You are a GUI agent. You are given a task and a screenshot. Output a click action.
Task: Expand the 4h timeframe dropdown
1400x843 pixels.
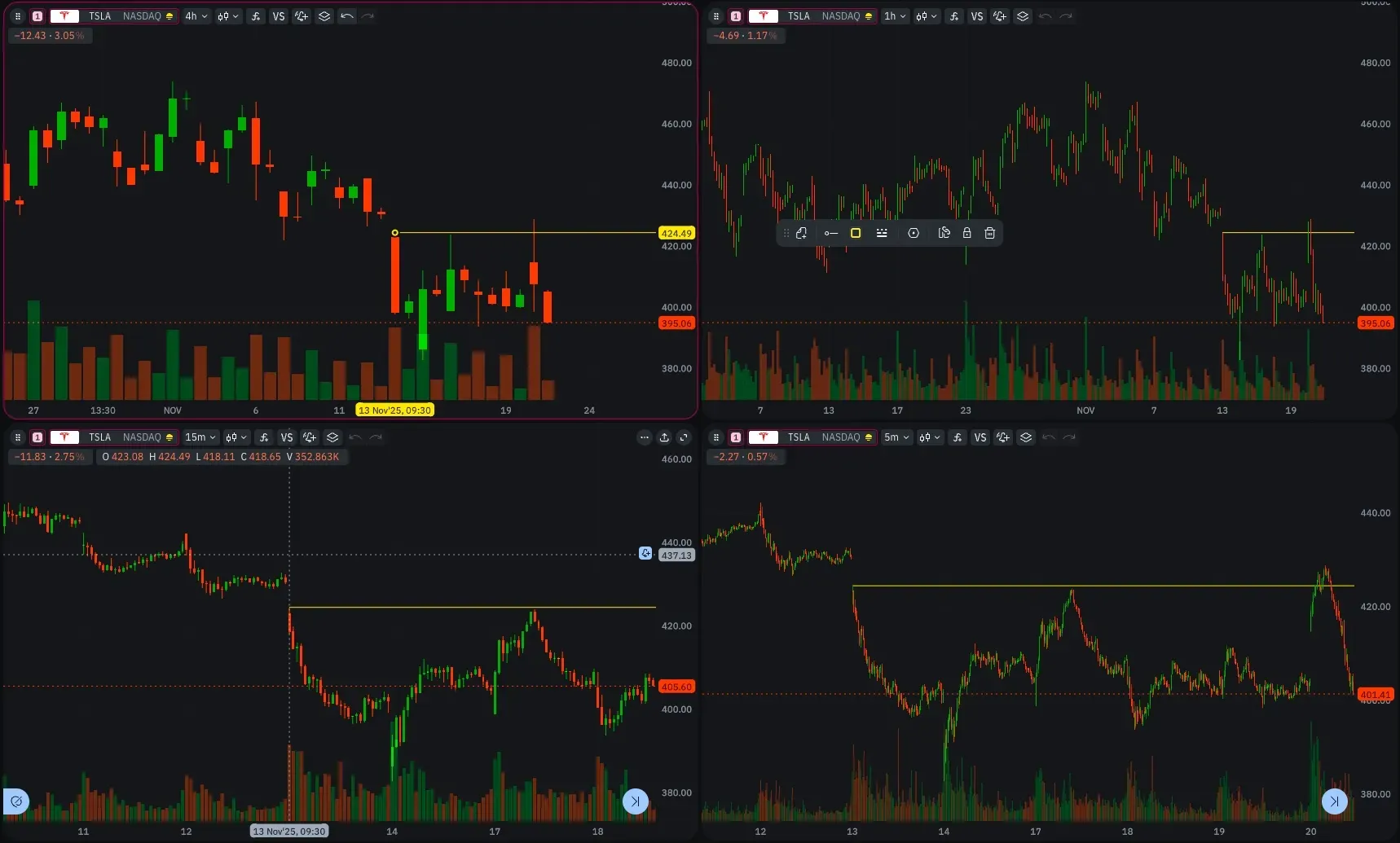coord(196,16)
